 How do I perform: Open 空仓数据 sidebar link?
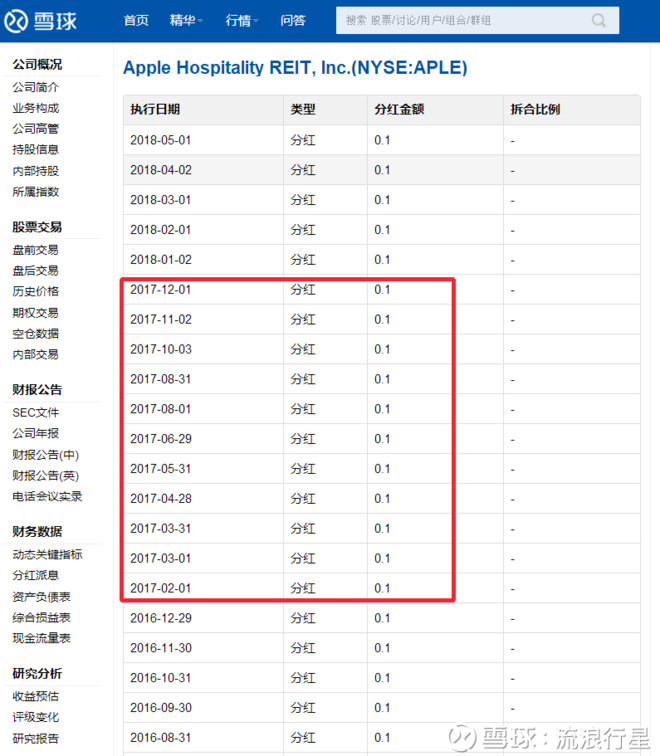click(x=36, y=333)
